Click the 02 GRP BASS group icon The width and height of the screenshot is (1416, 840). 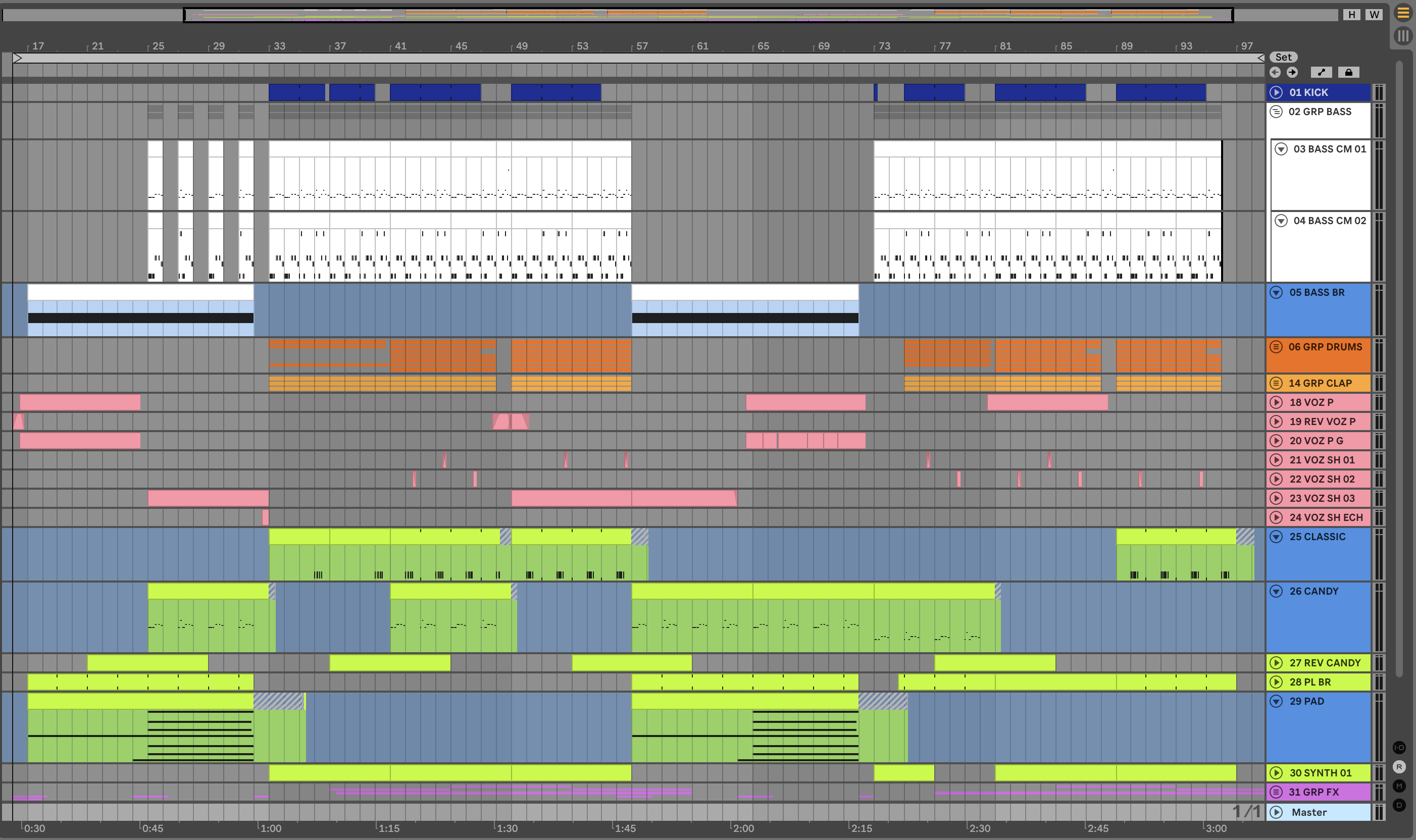tap(1276, 112)
